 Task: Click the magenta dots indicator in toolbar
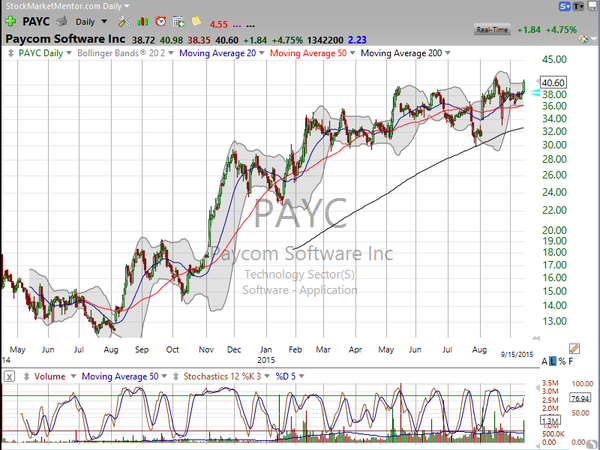tap(237, 26)
